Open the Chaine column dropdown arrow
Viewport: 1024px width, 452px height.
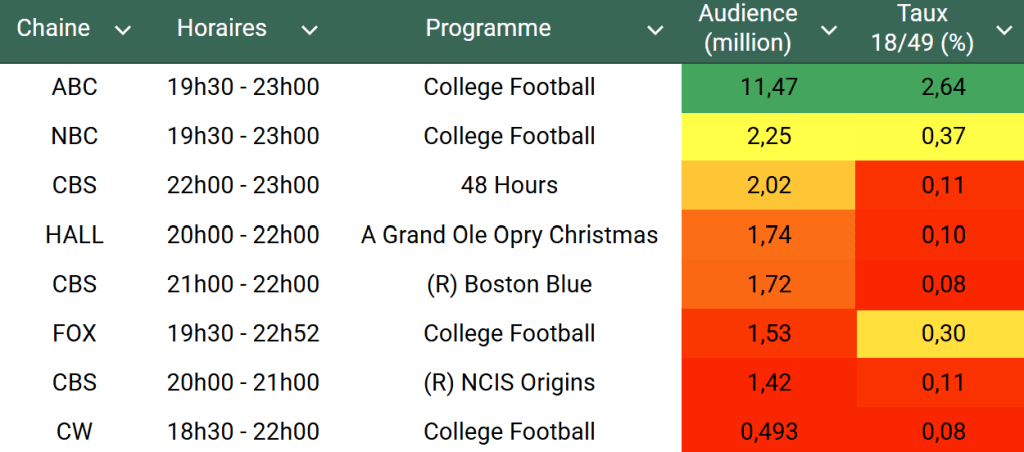(x=123, y=31)
